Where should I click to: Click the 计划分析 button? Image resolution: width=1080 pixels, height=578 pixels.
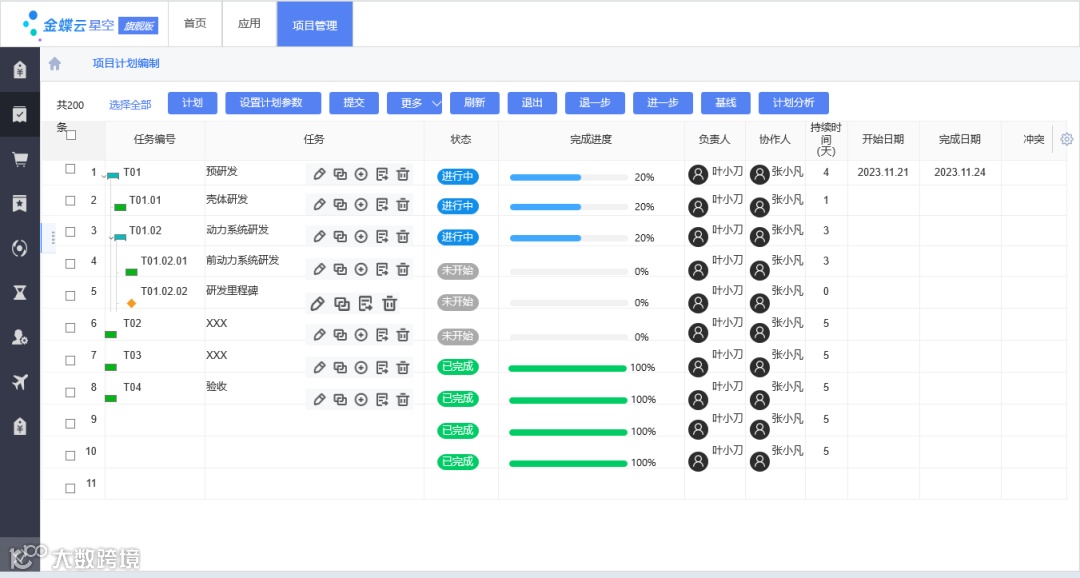[x=793, y=103]
